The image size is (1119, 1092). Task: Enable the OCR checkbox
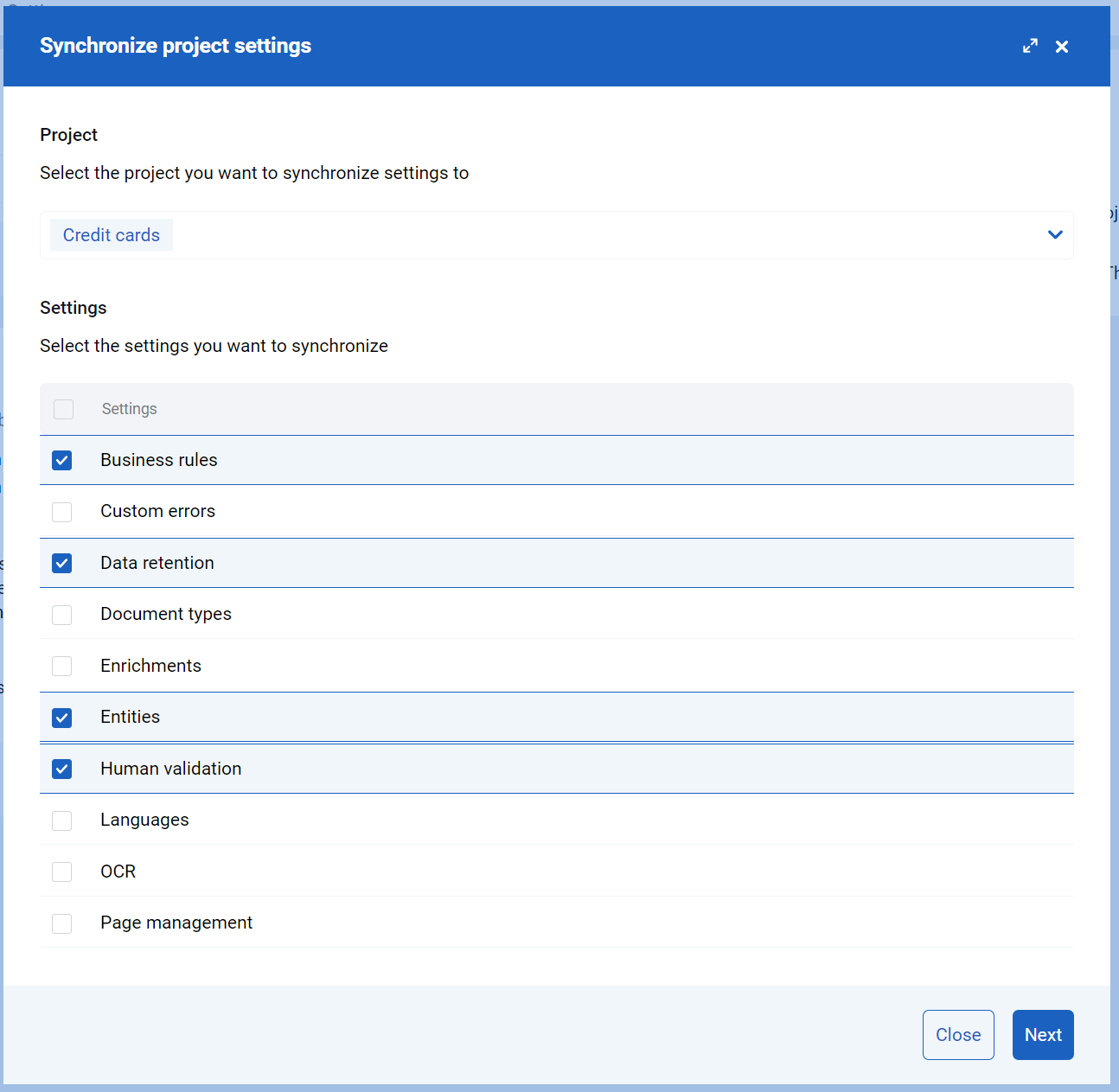pos(61,872)
